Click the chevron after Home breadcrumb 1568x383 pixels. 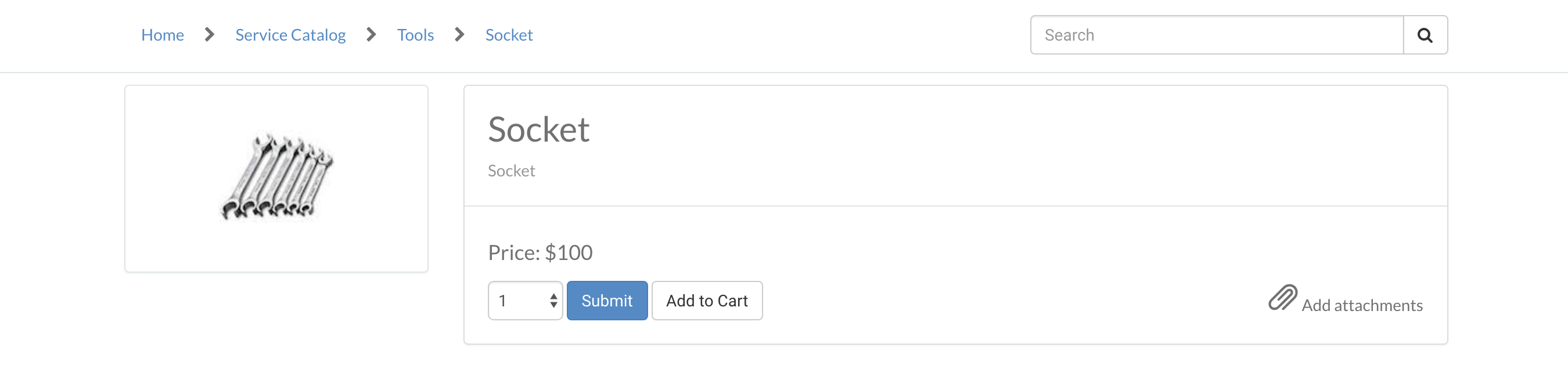[x=210, y=35]
